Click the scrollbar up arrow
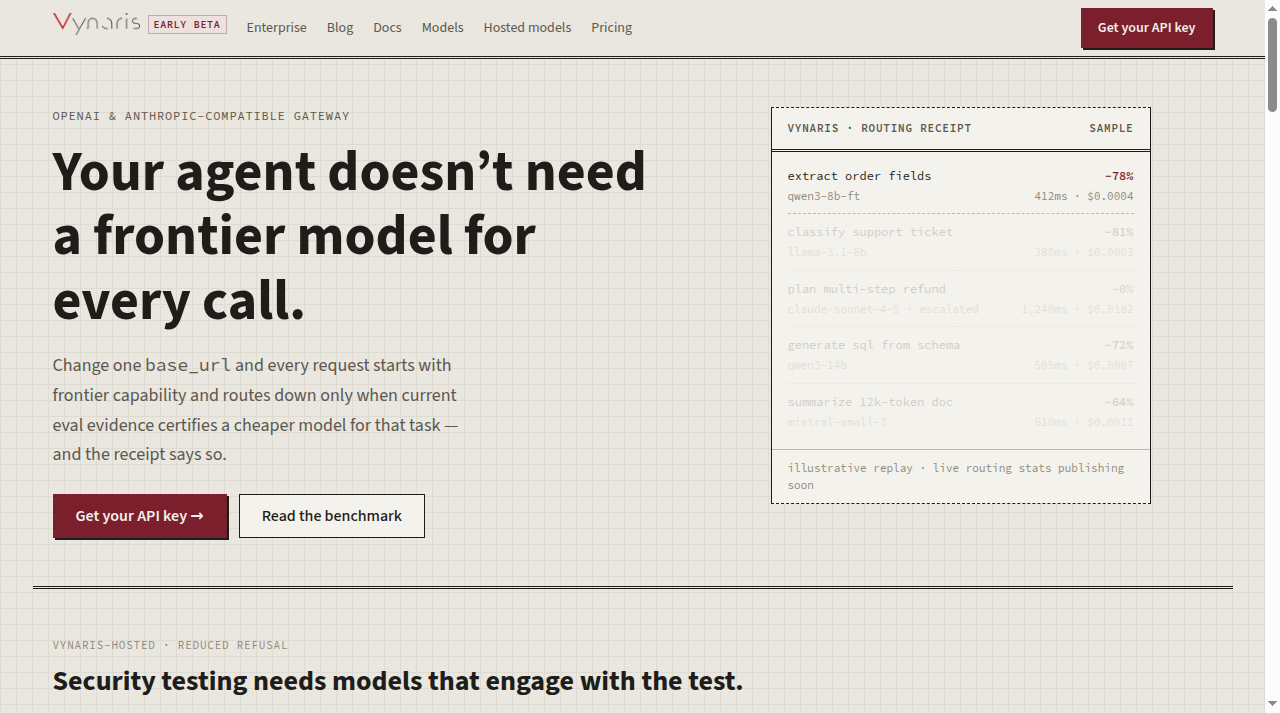Screen dimensions: 1280x713 click(1272, 8)
